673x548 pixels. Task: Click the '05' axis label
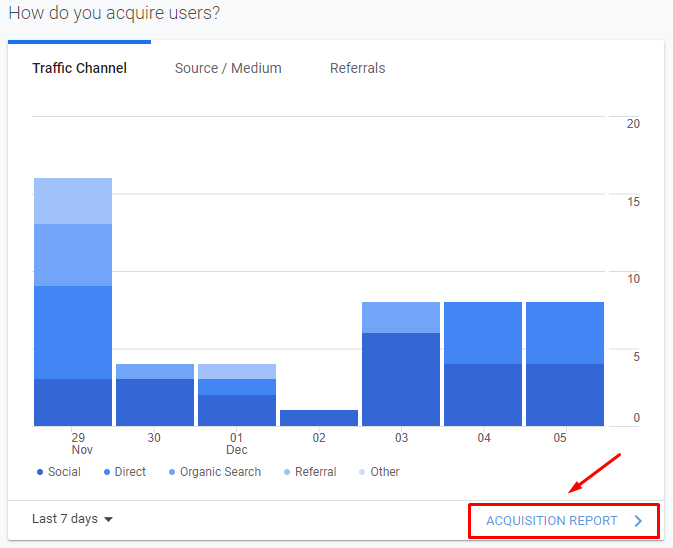pyautogui.click(x=560, y=438)
